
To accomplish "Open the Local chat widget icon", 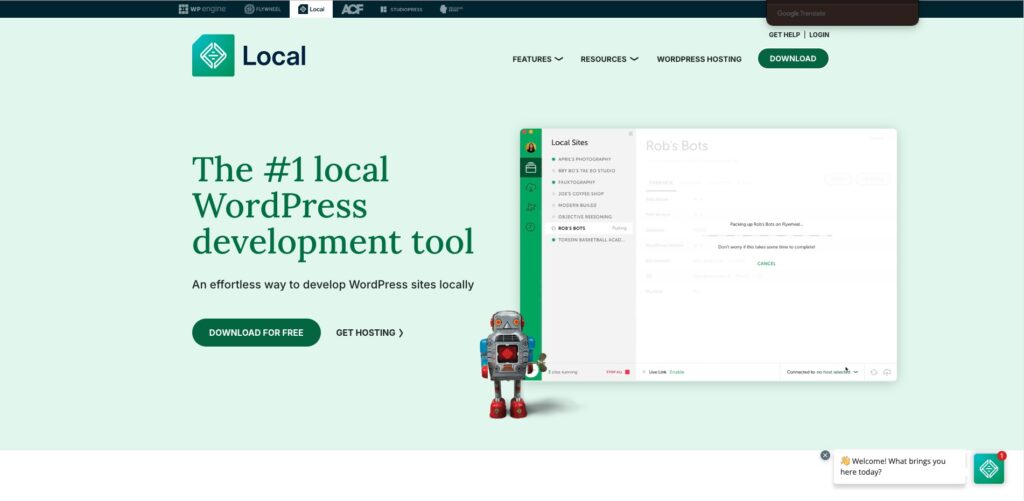I will click(x=989, y=468).
